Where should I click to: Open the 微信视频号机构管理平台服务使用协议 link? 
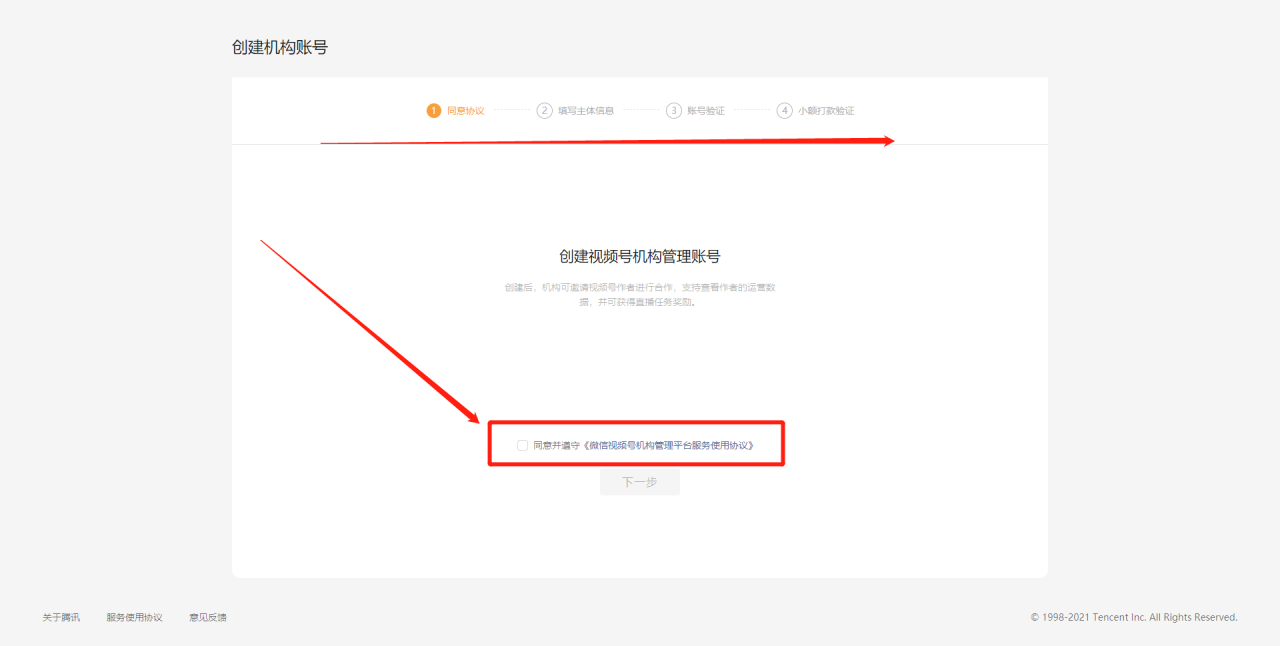click(x=667, y=445)
